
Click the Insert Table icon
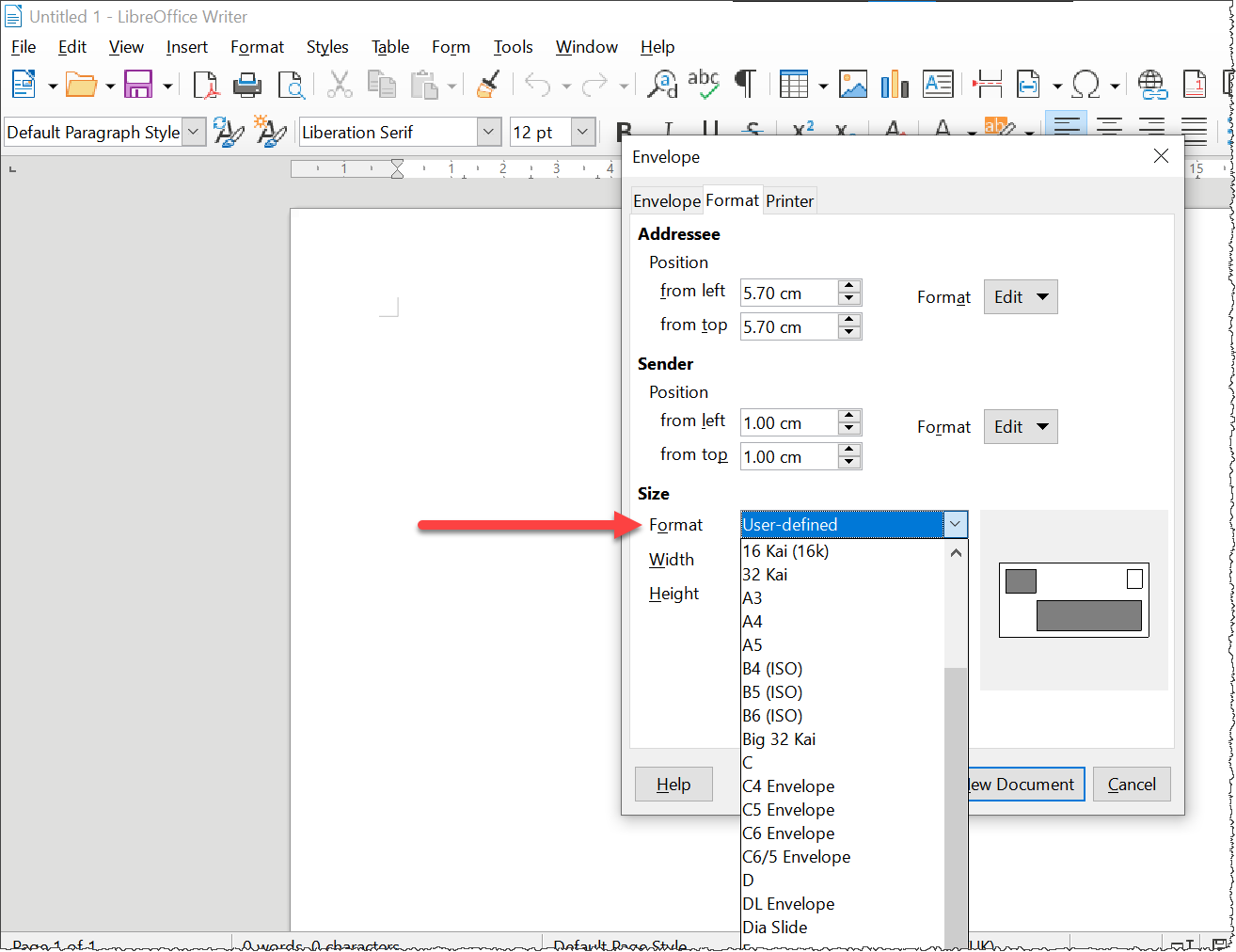(794, 85)
